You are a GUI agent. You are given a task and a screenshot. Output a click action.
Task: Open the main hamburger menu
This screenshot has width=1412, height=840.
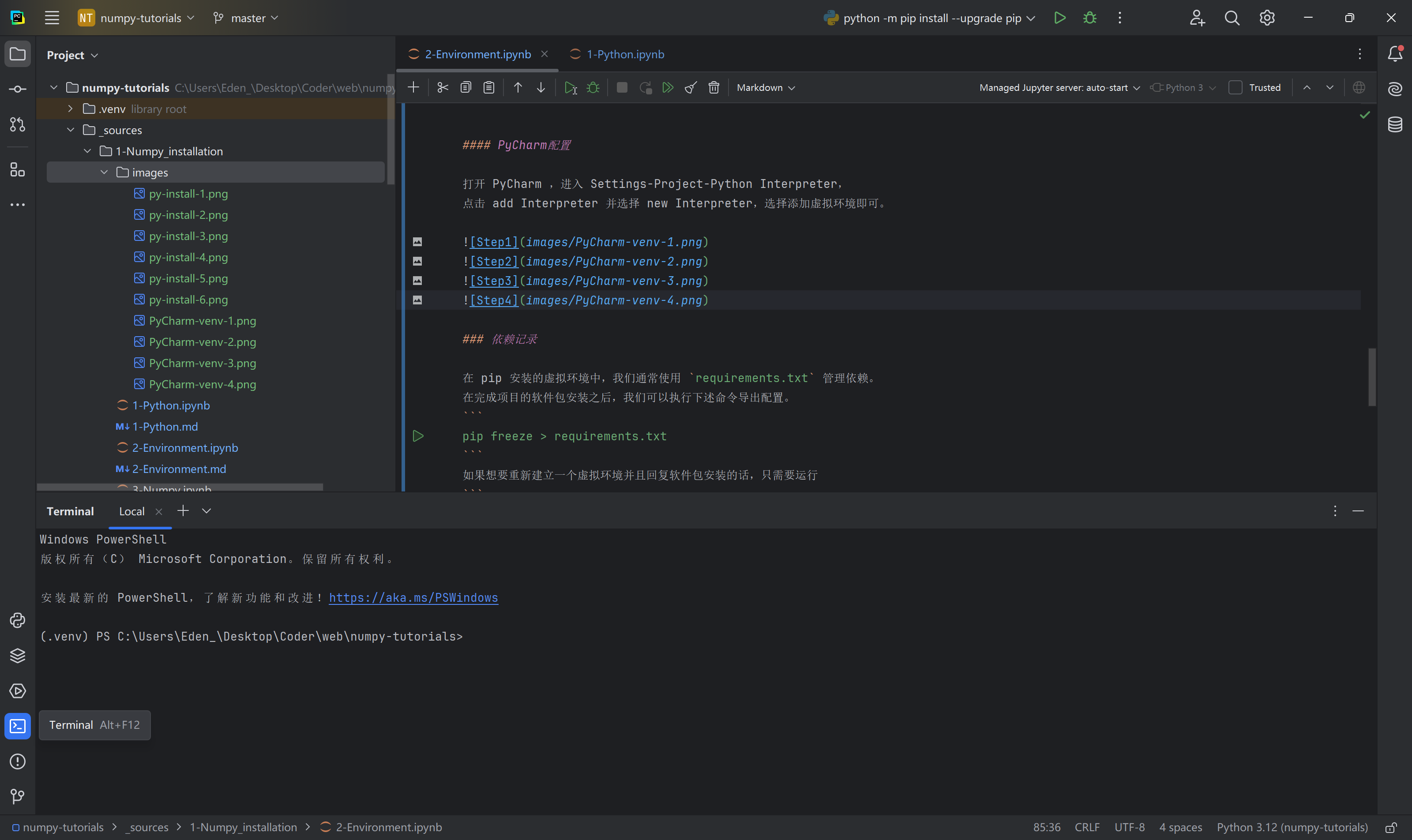(52, 18)
